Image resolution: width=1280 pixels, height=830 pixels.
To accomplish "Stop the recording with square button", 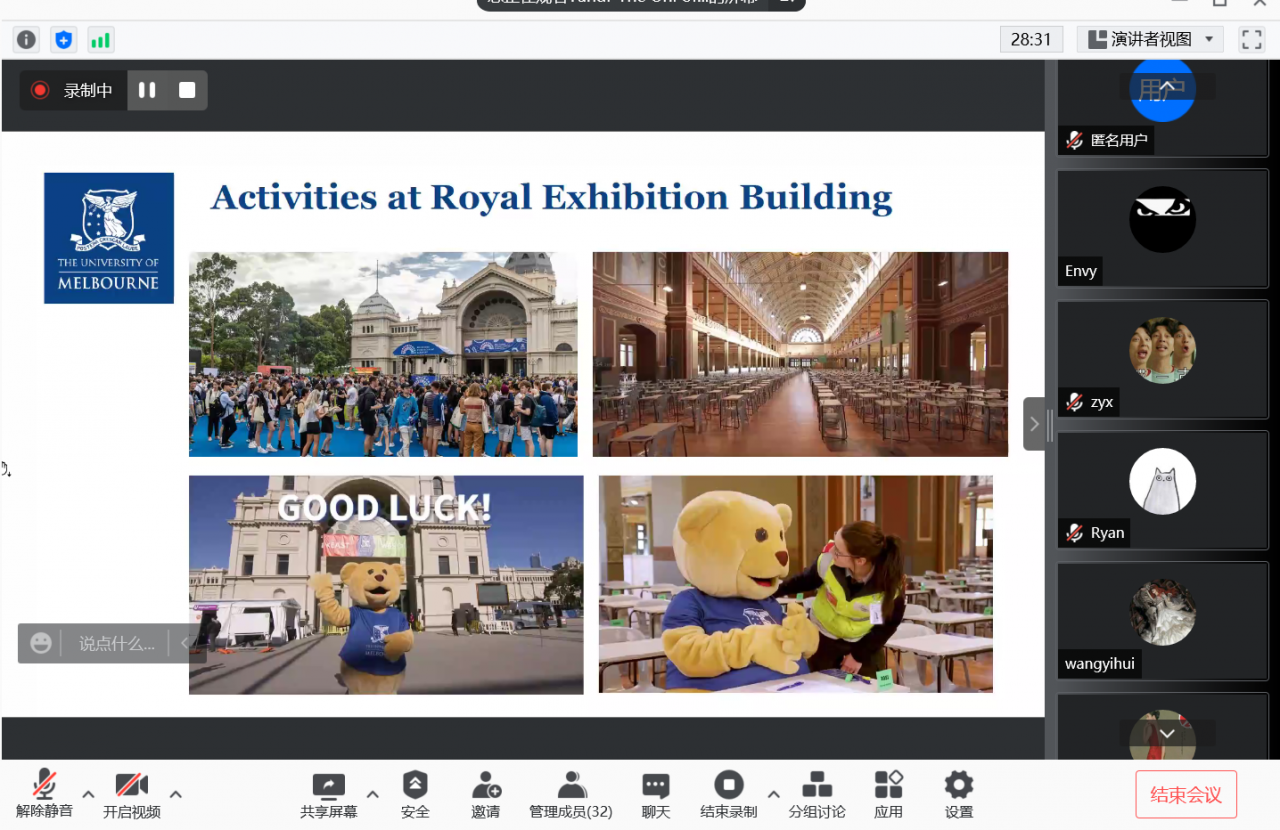I will pyautogui.click(x=187, y=90).
